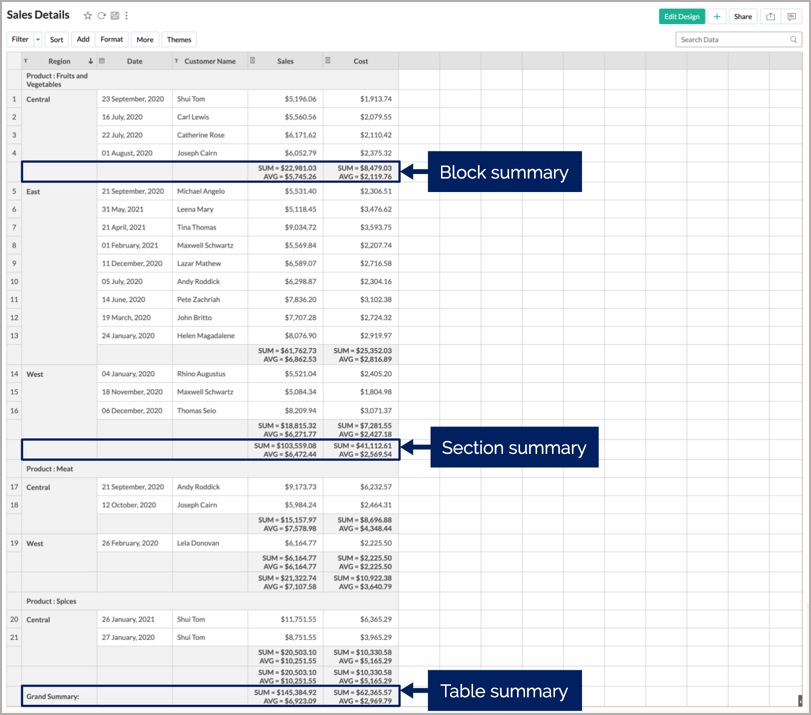Click the save icon next to the refresh icon

[x=115, y=16]
